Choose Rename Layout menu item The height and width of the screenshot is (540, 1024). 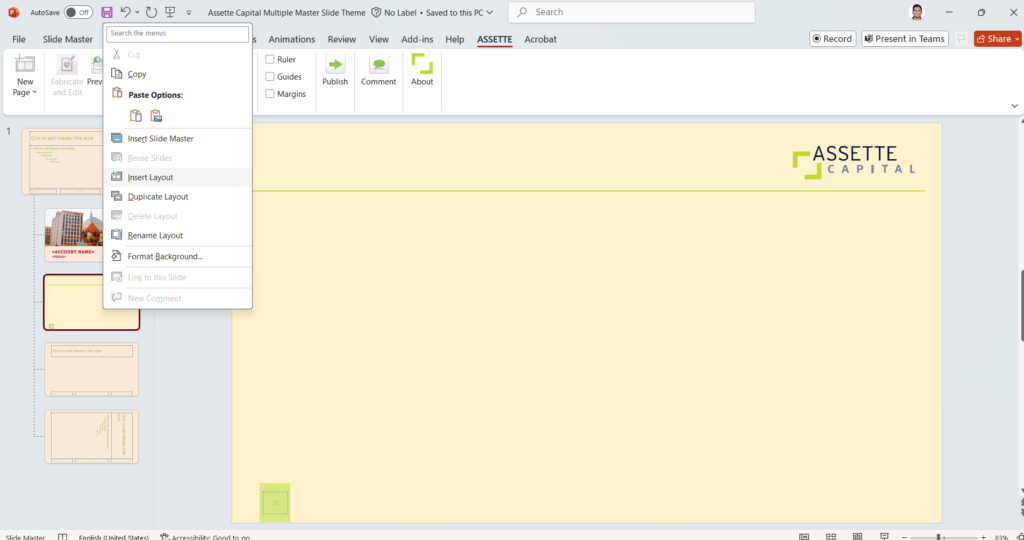click(178, 236)
